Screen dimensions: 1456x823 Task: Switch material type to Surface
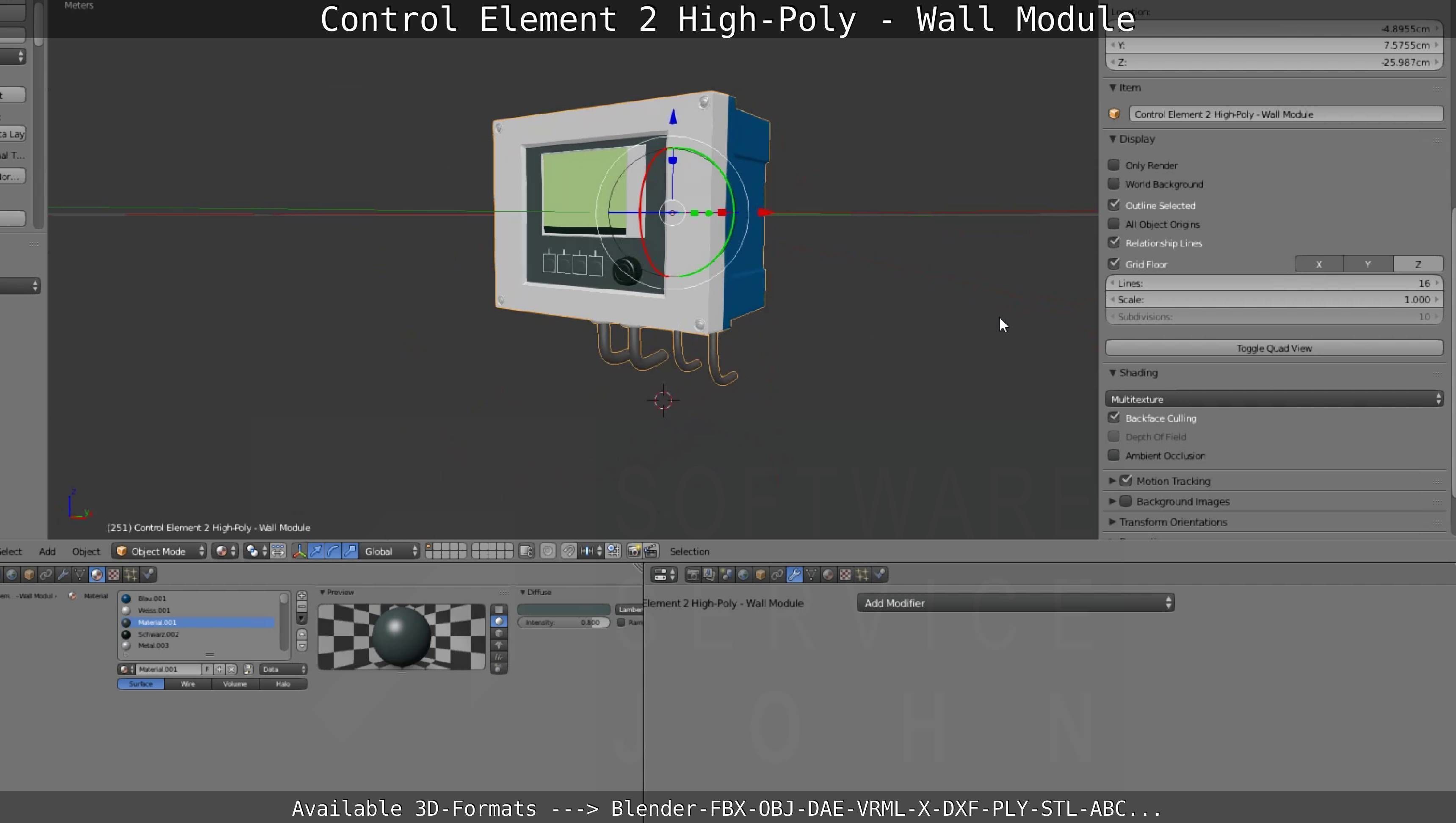tap(141, 684)
